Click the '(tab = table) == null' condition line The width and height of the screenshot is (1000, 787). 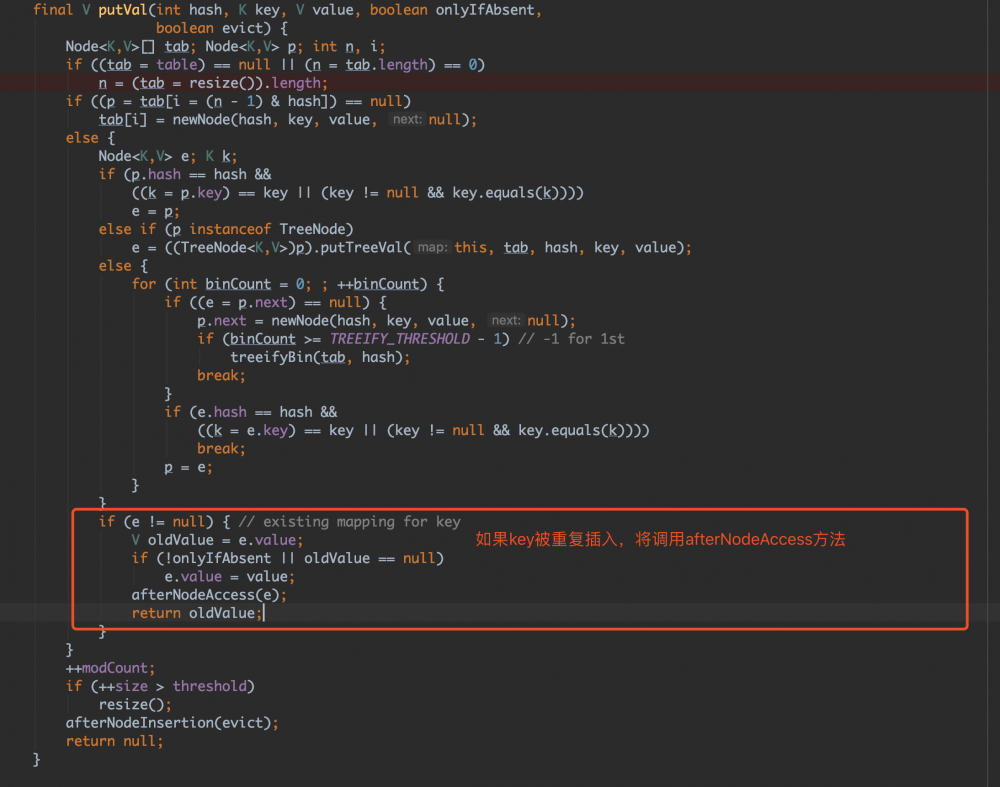pos(275,65)
